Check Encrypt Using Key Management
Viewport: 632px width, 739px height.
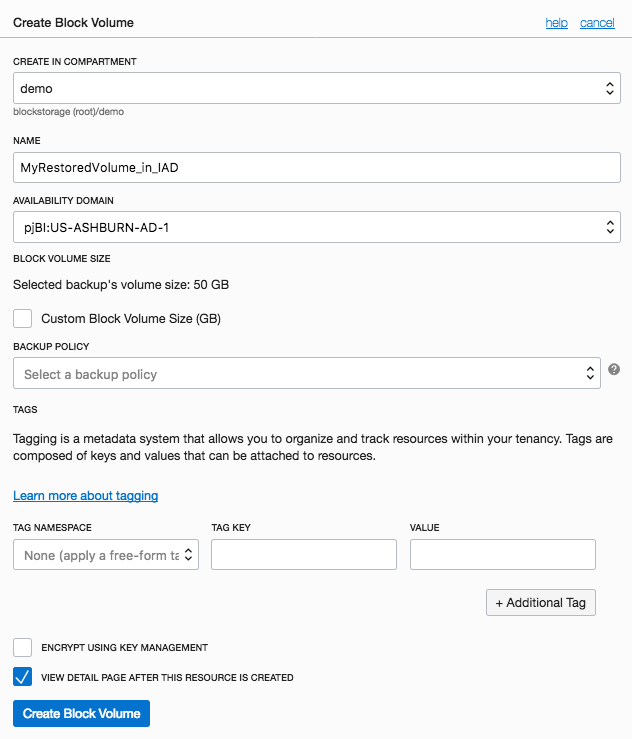23,647
